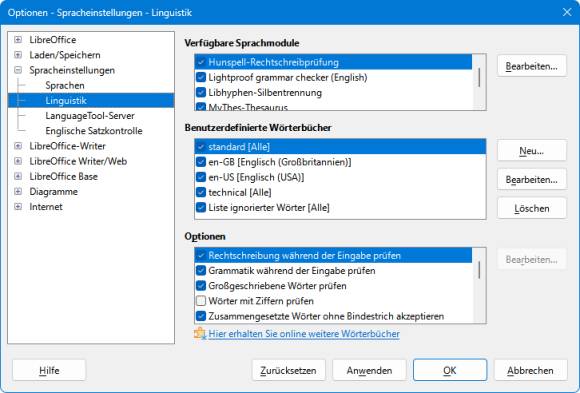Expand the Internet tree node
The height and width of the screenshot is (393, 580).
pyautogui.click(x=18, y=206)
